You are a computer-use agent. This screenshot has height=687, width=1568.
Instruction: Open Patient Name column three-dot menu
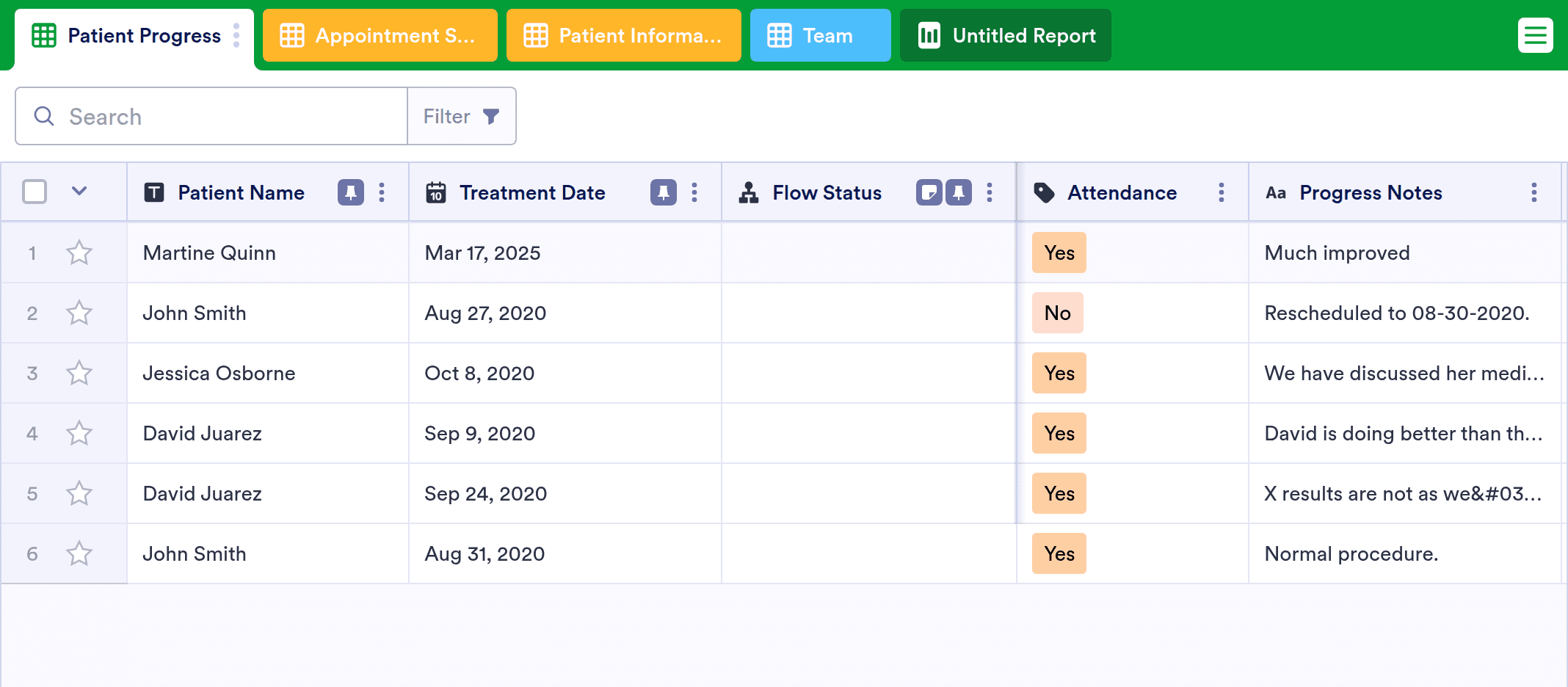click(x=382, y=192)
